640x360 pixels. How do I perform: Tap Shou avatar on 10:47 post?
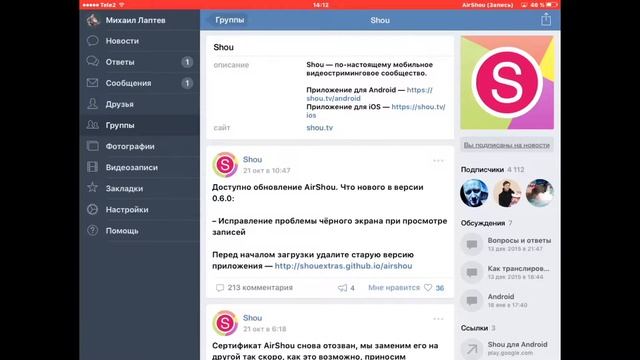225,164
